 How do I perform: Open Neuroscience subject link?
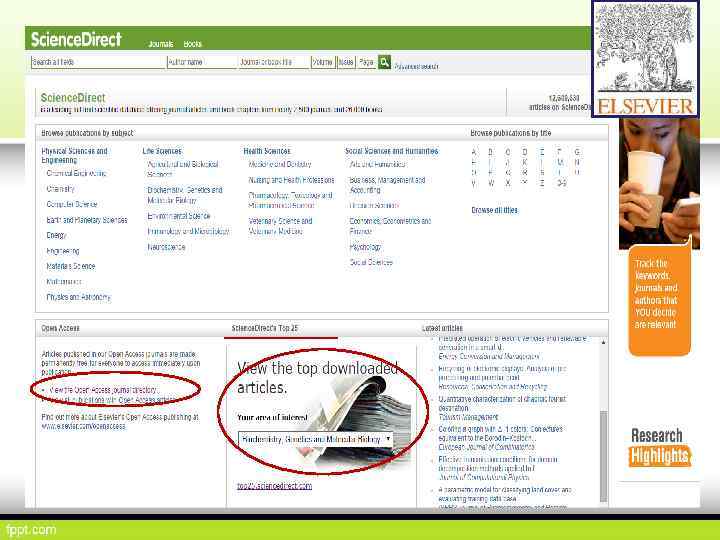pyautogui.click(x=166, y=247)
